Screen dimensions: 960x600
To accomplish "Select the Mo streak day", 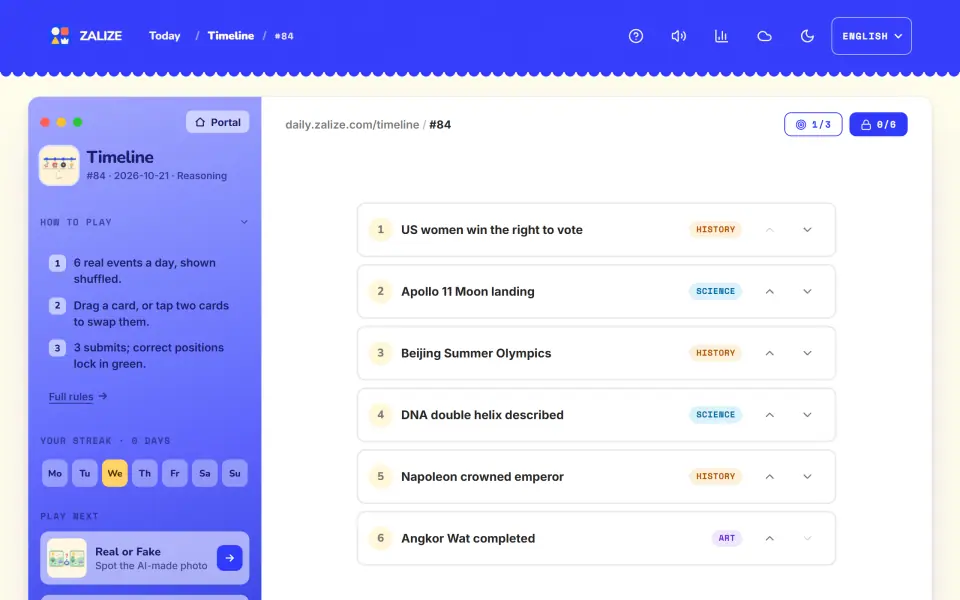I will (54, 473).
